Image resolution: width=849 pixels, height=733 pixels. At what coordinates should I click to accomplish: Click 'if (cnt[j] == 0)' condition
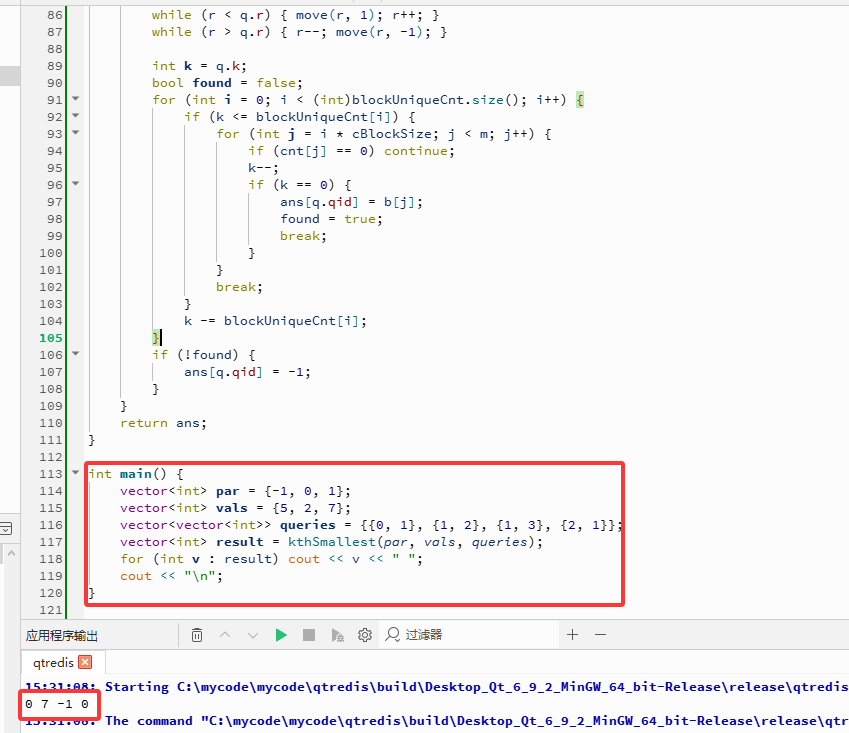[x=311, y=151]
